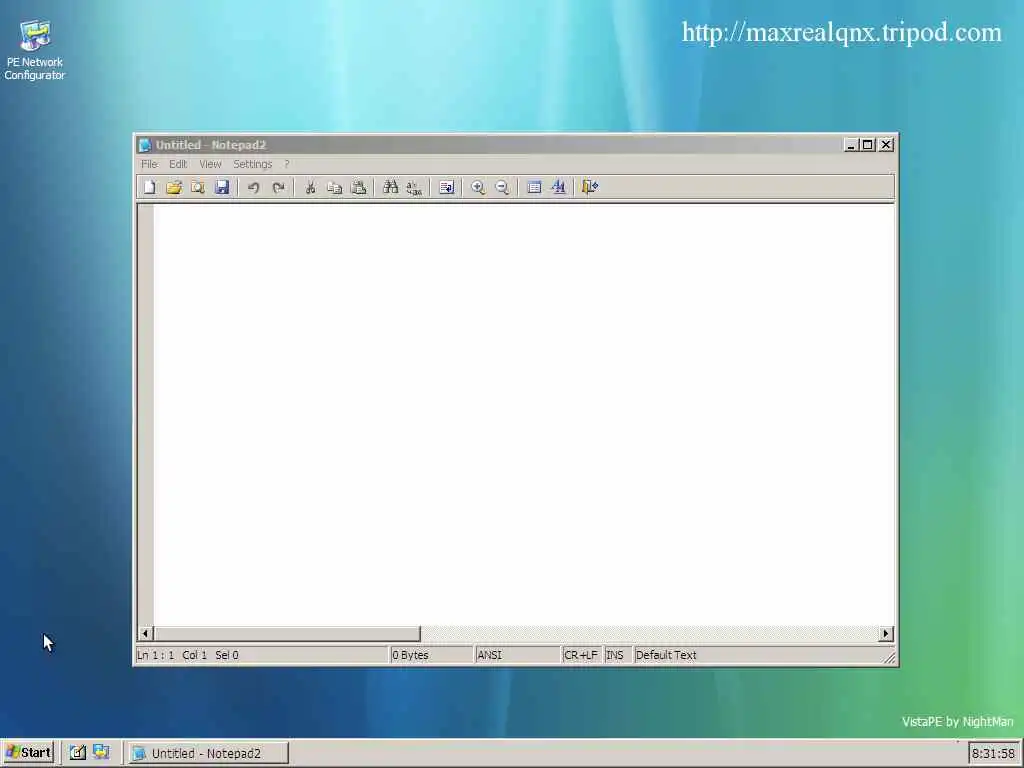
Task: Click the exit door toolbar icon
Action: click(590, 187)
